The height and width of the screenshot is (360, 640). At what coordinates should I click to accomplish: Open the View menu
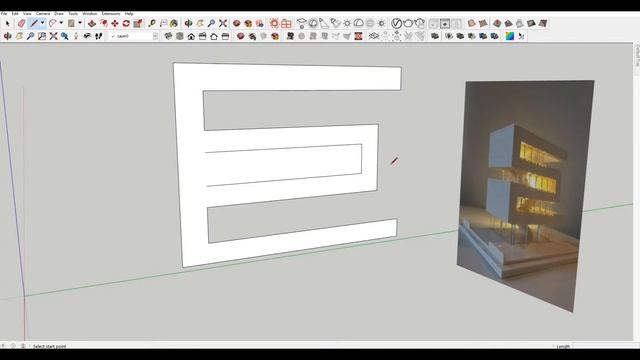click(x=27, y=13)
